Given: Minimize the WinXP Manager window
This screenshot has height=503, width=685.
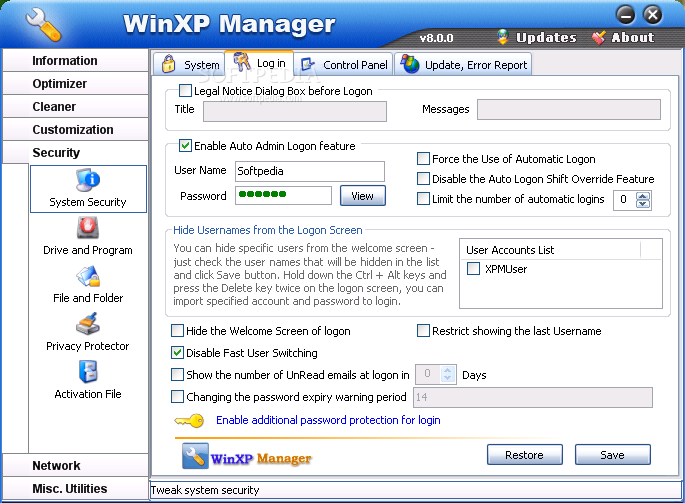Looking at the screenshot, I should [x=626, y=15].
